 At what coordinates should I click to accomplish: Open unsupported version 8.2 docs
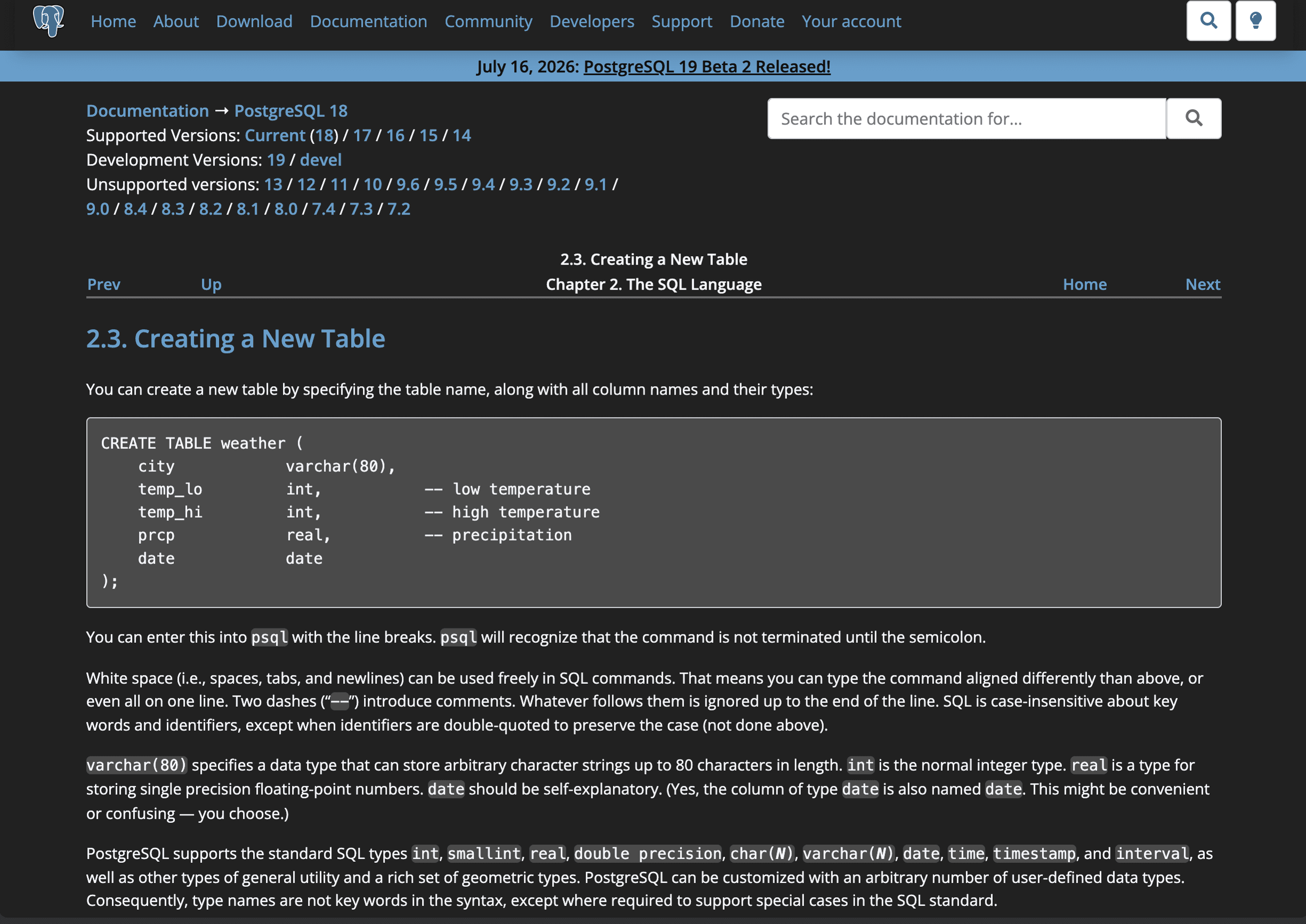(x=210, y=209)
